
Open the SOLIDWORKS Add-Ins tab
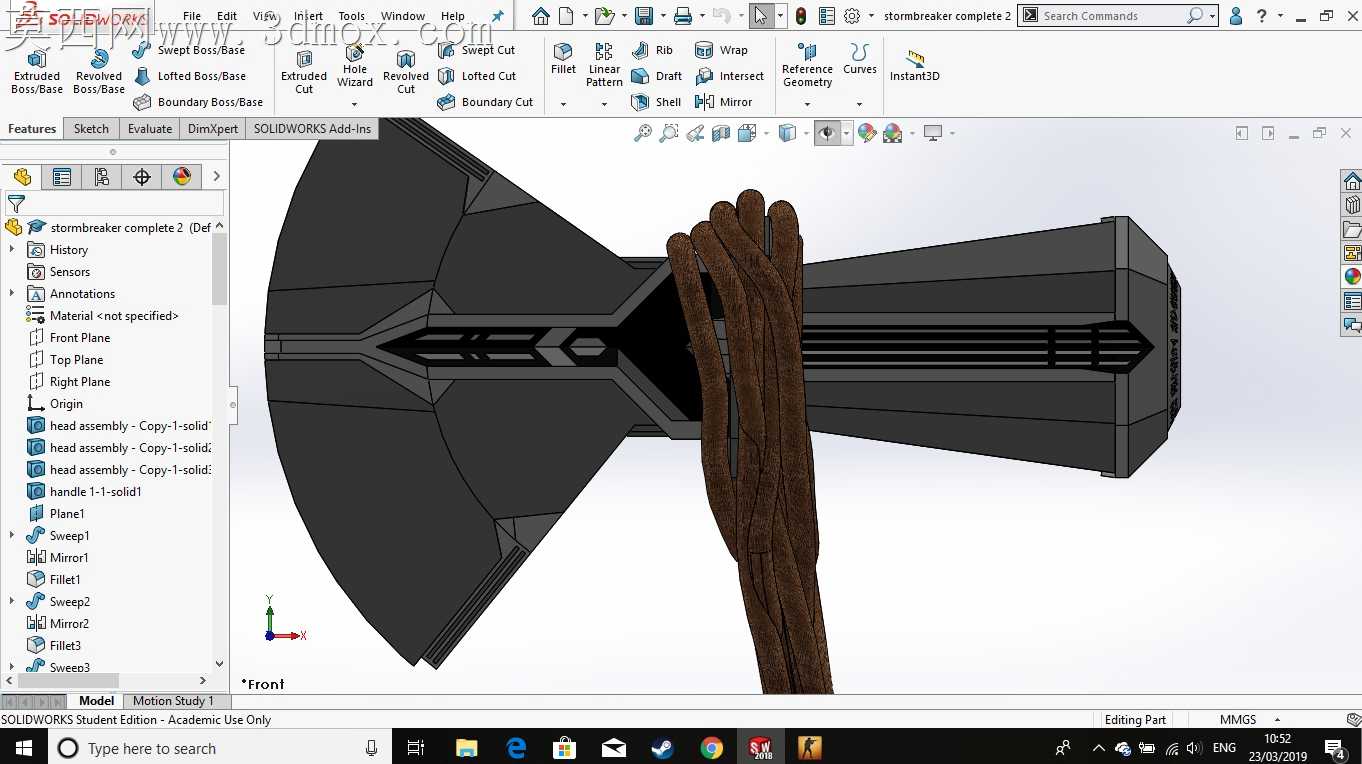[x=312, y=129]
